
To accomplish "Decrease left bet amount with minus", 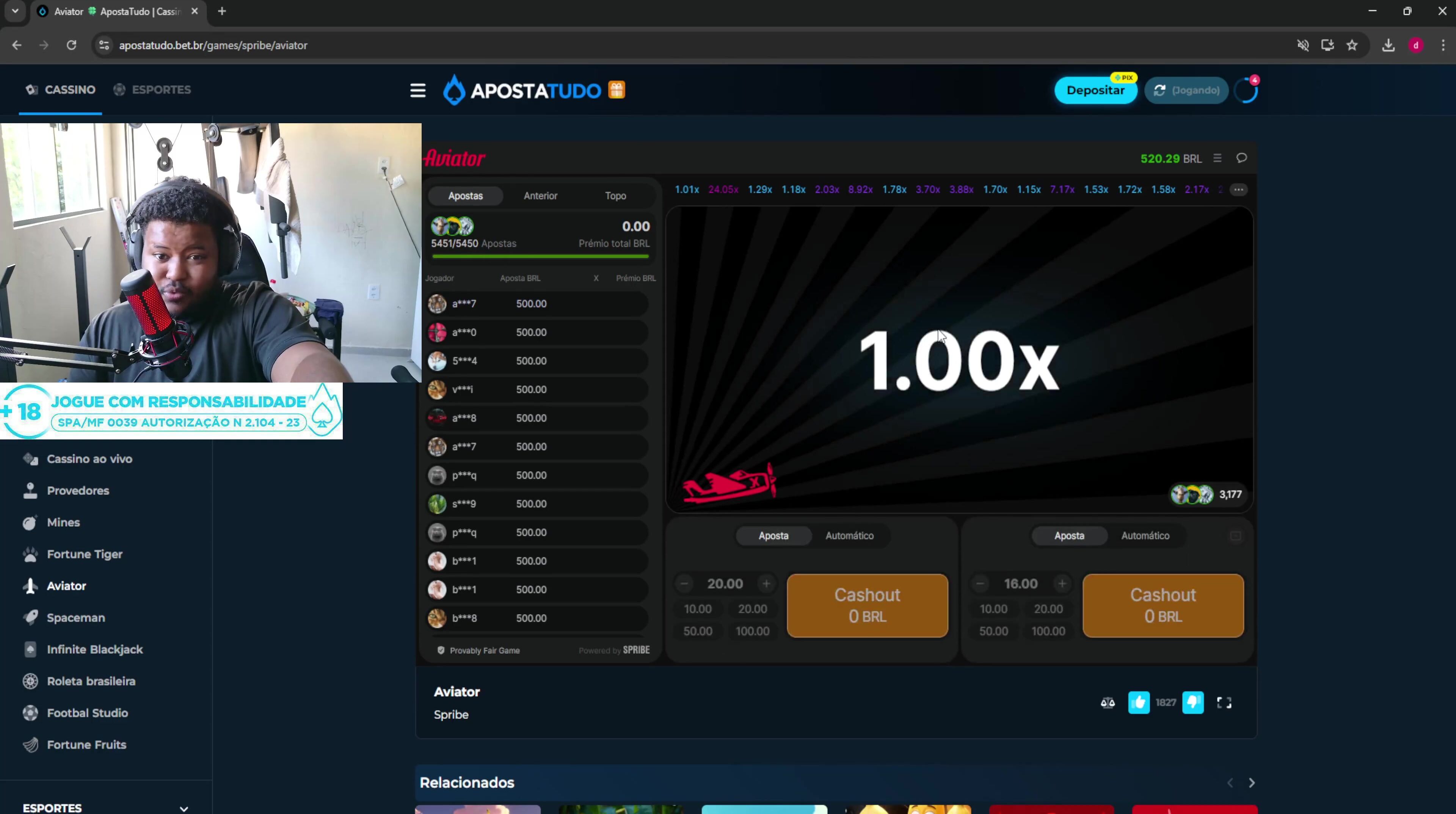I will 684,583.
